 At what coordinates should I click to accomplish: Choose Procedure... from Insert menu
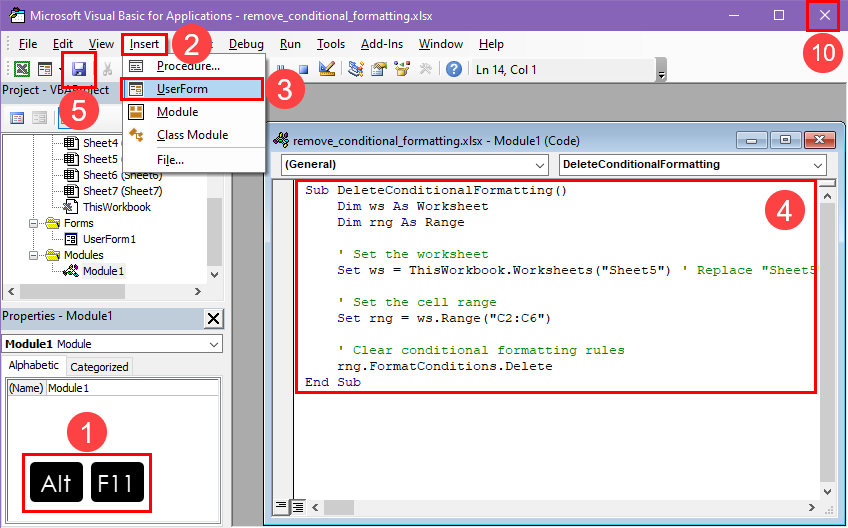194,66
